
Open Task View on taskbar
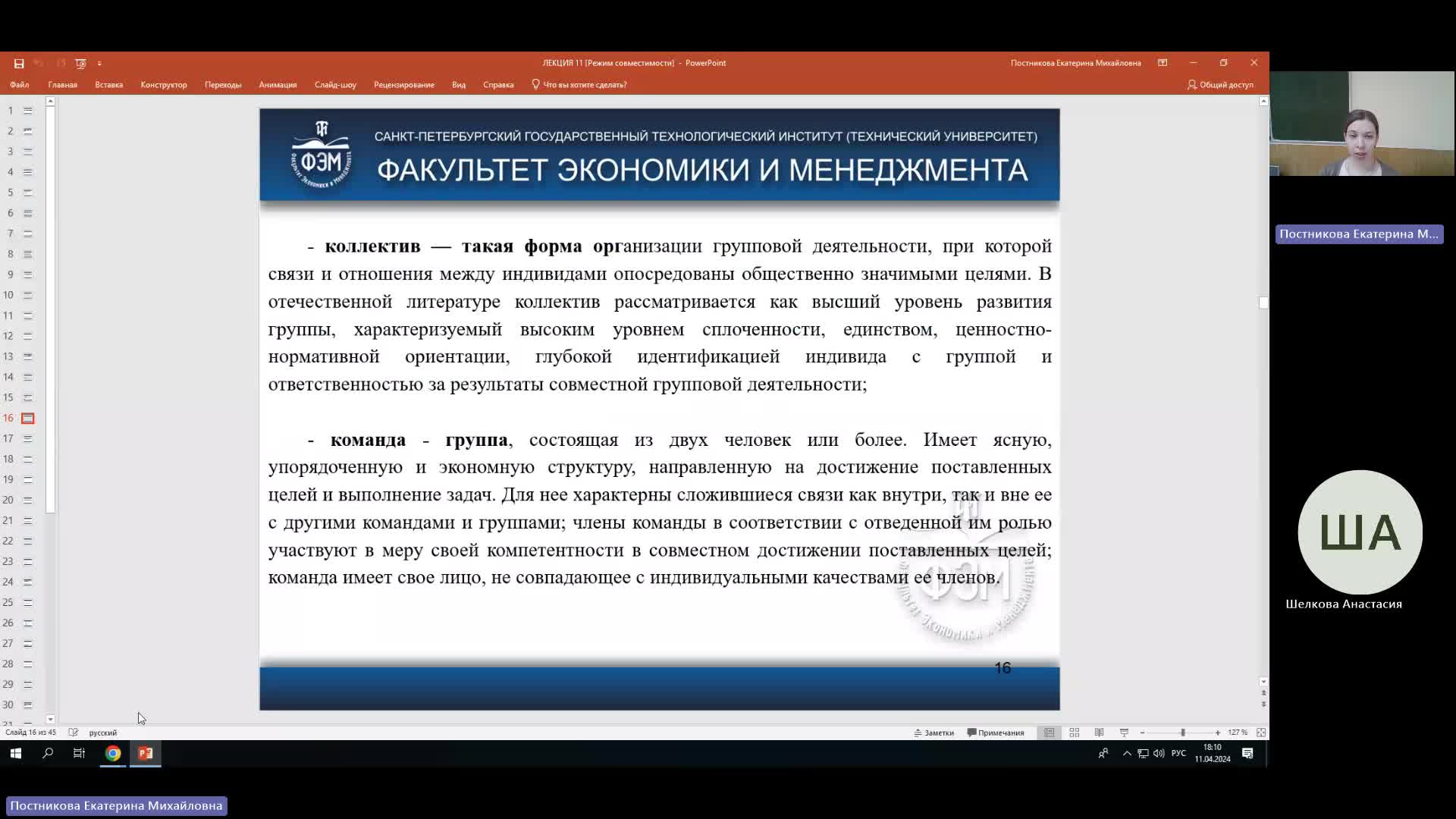pos(79,753)
